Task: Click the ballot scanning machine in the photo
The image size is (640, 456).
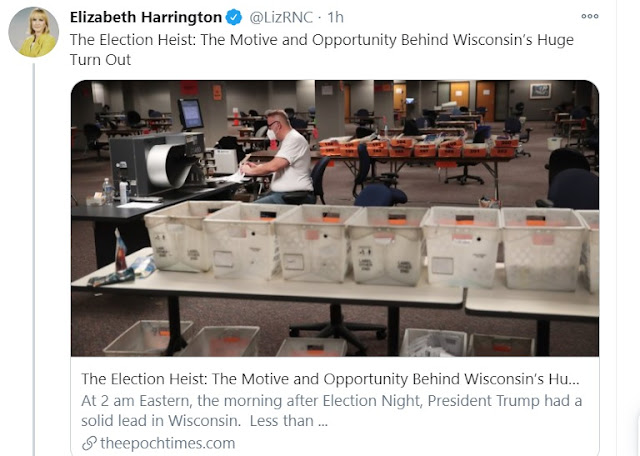Action: point(157,165)
